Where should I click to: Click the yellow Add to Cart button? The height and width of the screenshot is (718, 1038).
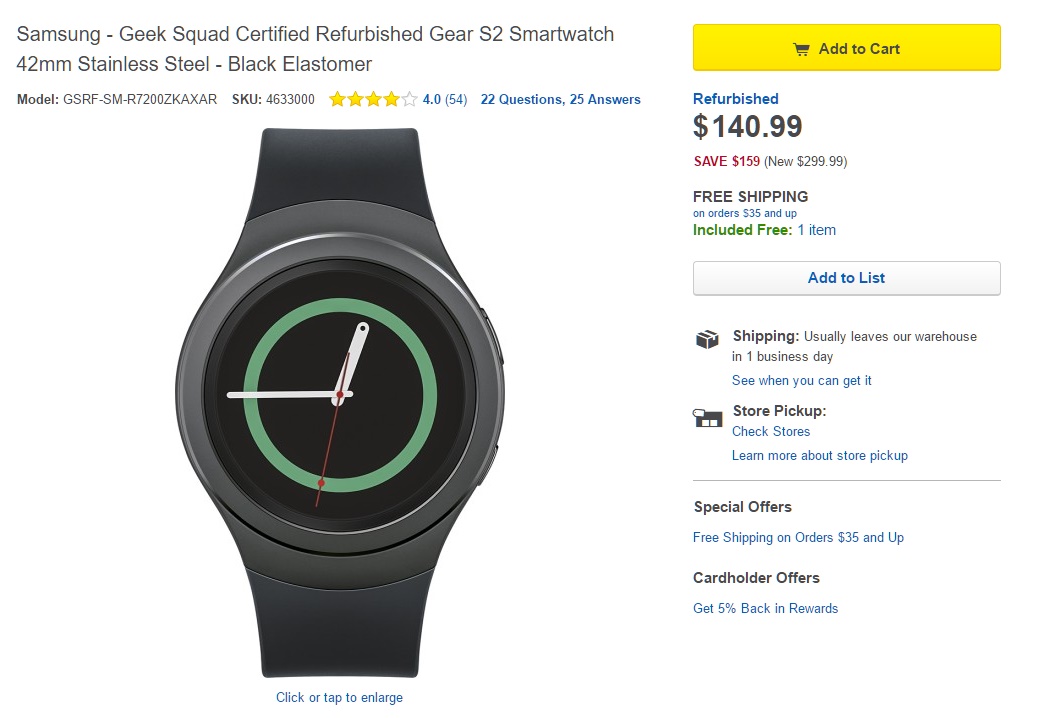(x=846, y=48)
